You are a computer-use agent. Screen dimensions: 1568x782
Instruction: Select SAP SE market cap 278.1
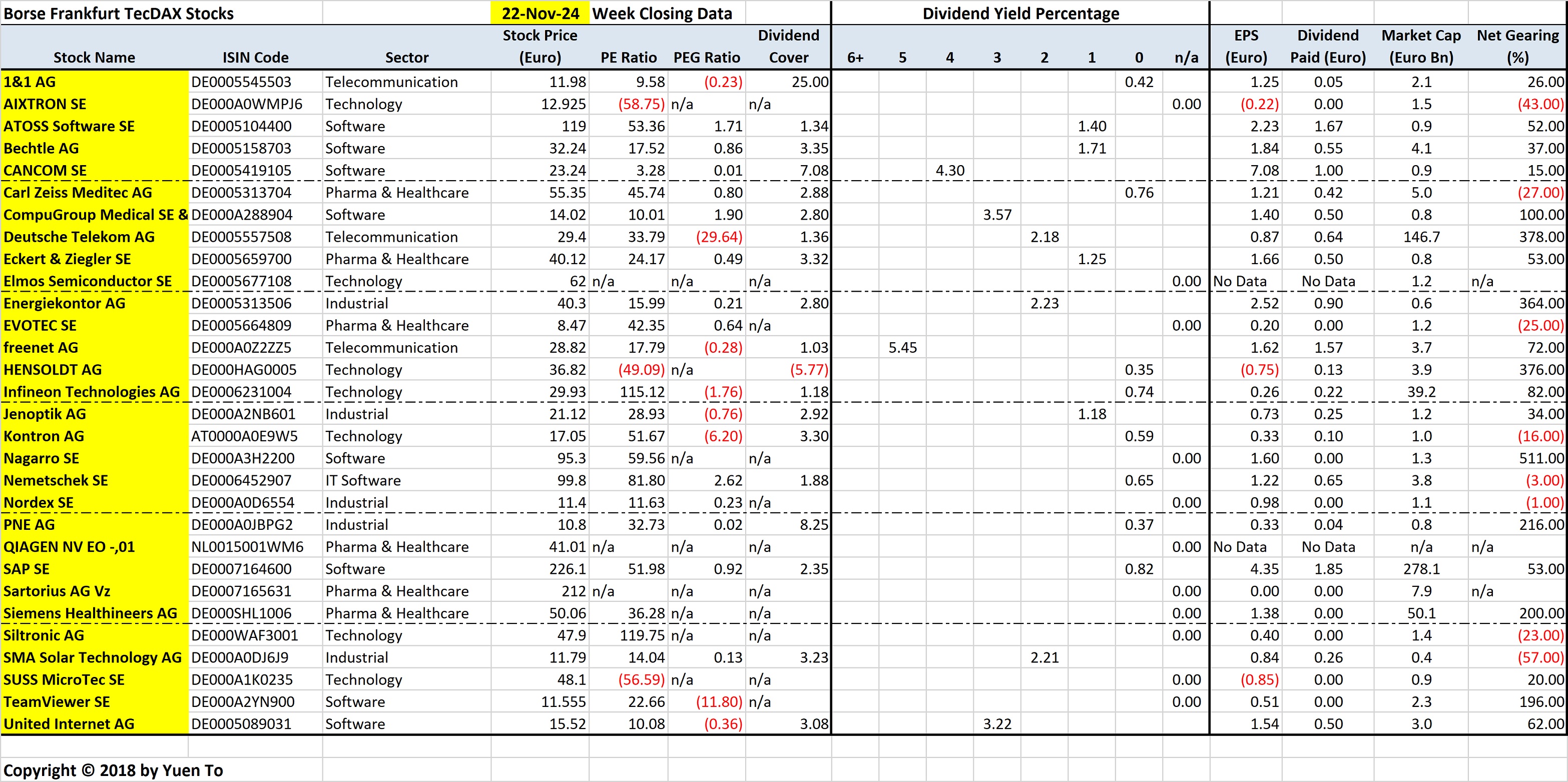[x=1421, y=569]
